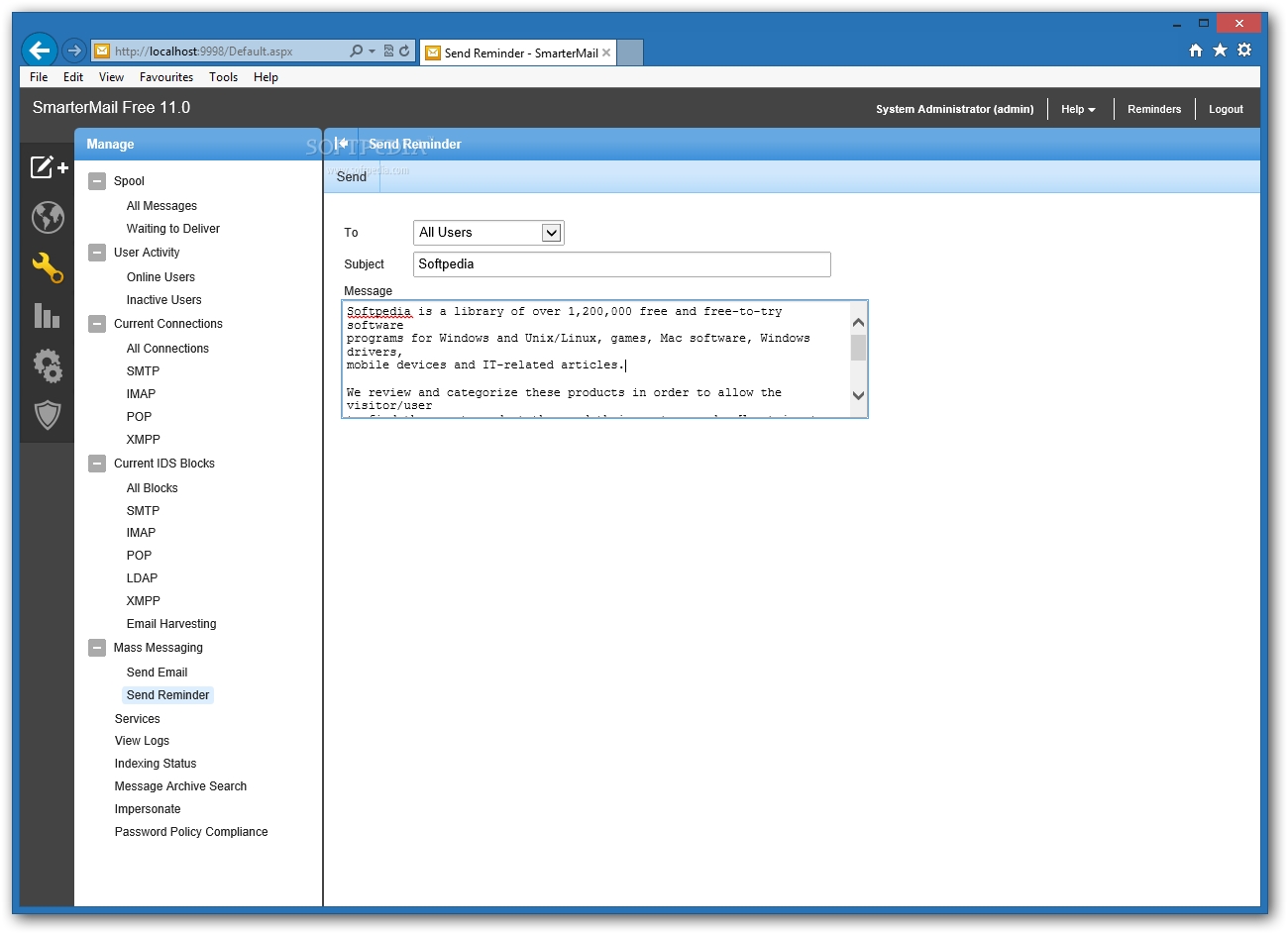This screenshot has height=934, width=1288.
Task: Click the Refresh icon in address bar
Action: pos(404,52)
